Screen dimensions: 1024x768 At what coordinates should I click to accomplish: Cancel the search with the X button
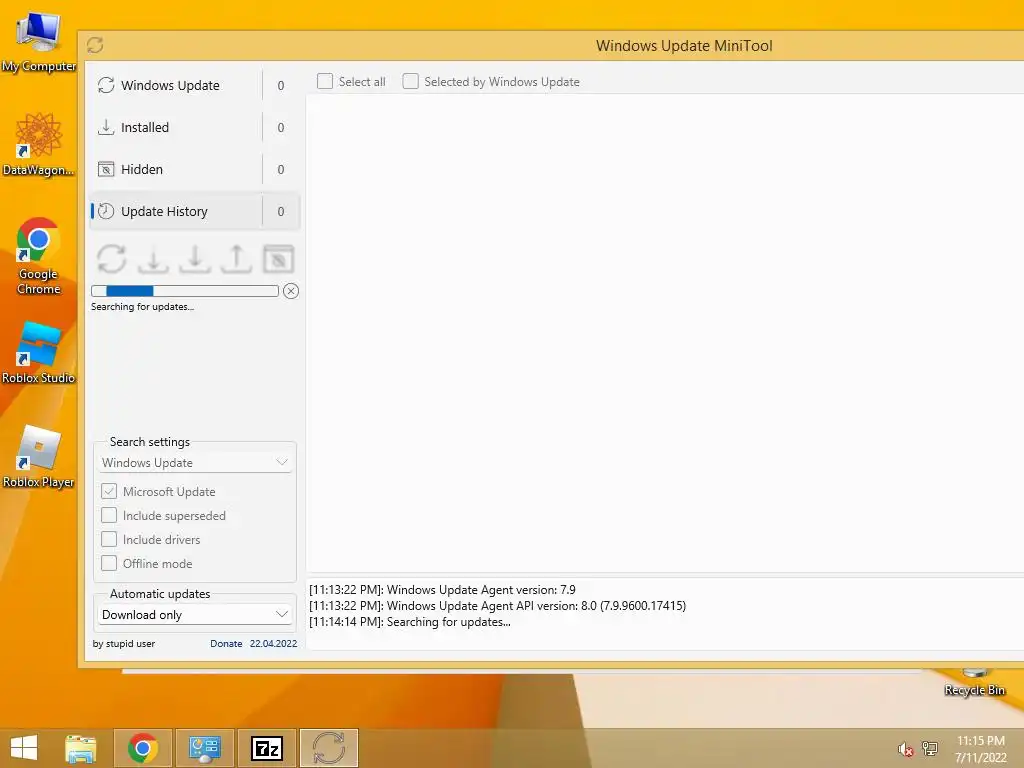pos(291,291)
